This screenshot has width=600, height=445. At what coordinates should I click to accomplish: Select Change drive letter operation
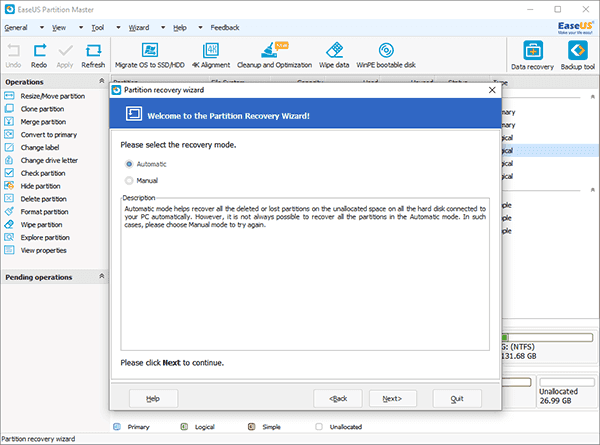coord(41,160)
